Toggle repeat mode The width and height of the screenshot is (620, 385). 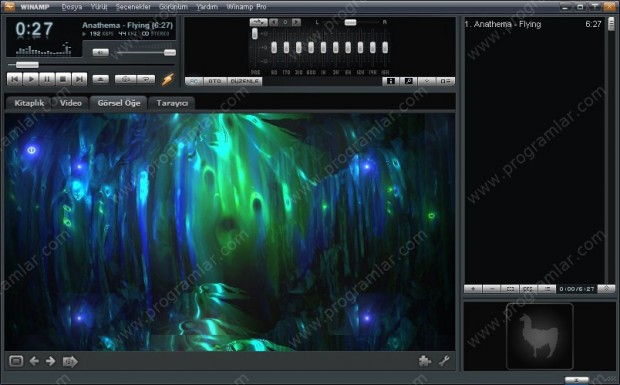pos(146,79)
